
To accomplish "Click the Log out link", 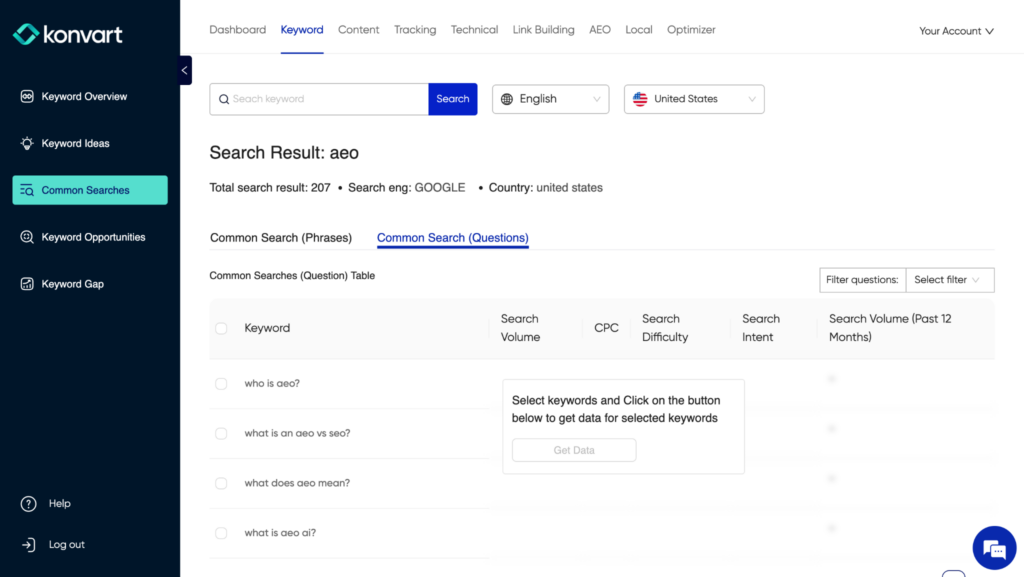I will click(67, 544).
